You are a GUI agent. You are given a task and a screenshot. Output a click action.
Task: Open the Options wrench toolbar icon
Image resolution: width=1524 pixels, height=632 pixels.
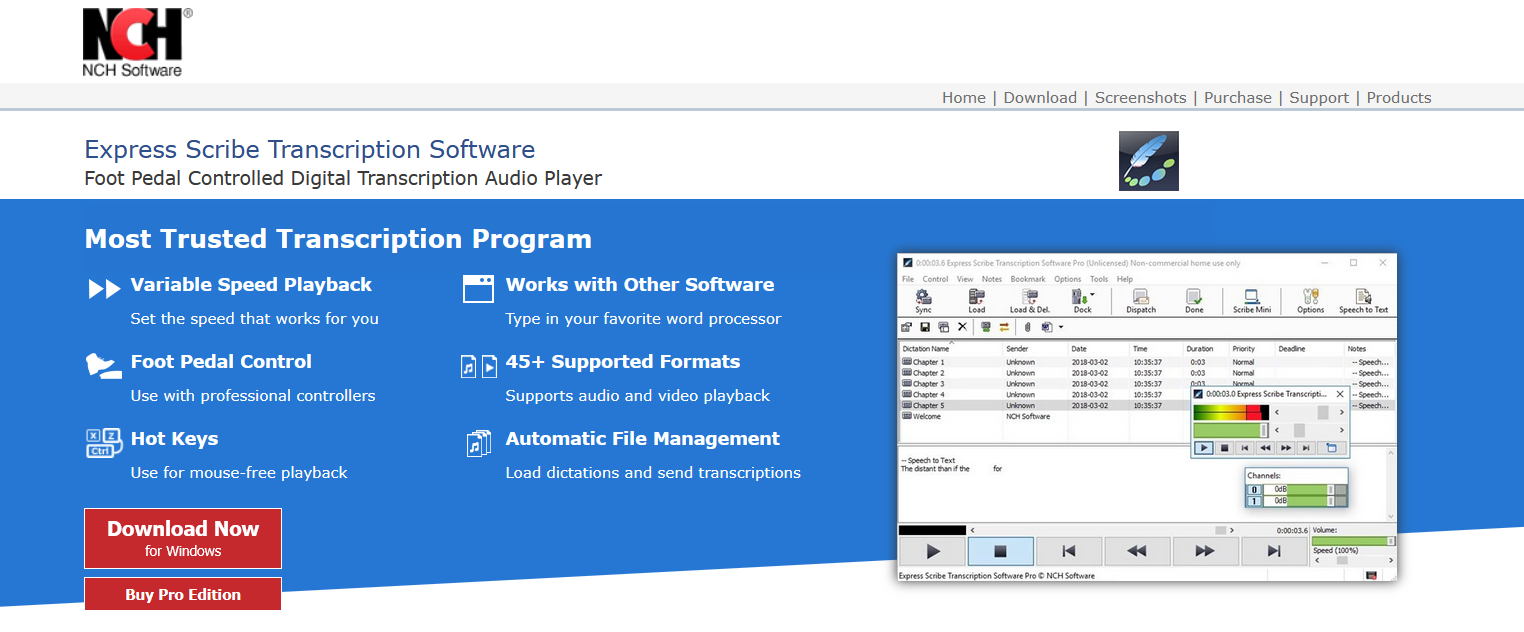click(x=1310, y=300)
